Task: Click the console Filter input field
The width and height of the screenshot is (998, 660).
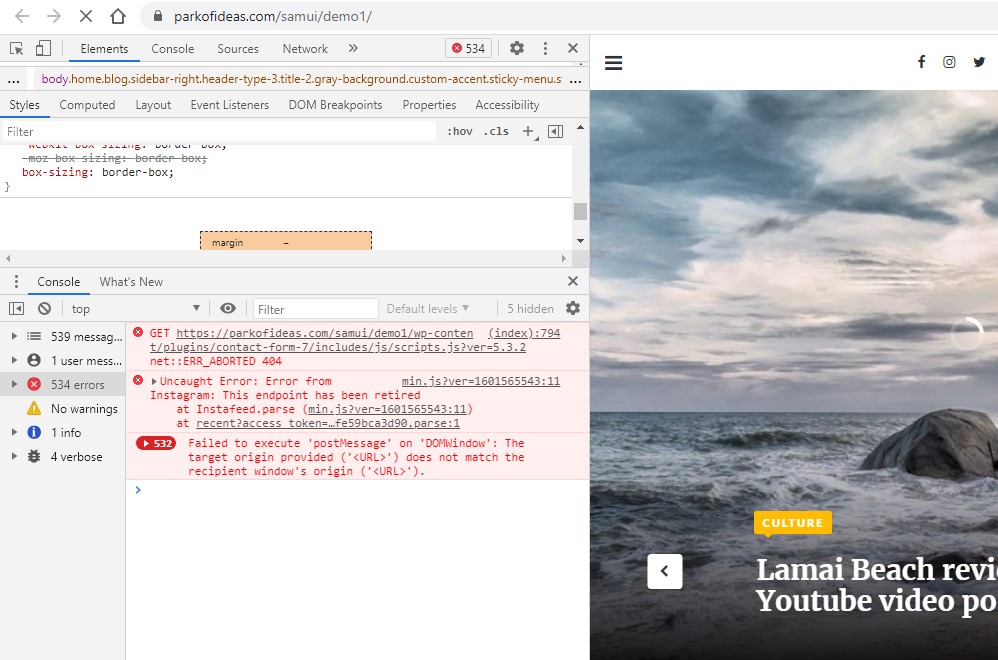Action: pos(315,309)
